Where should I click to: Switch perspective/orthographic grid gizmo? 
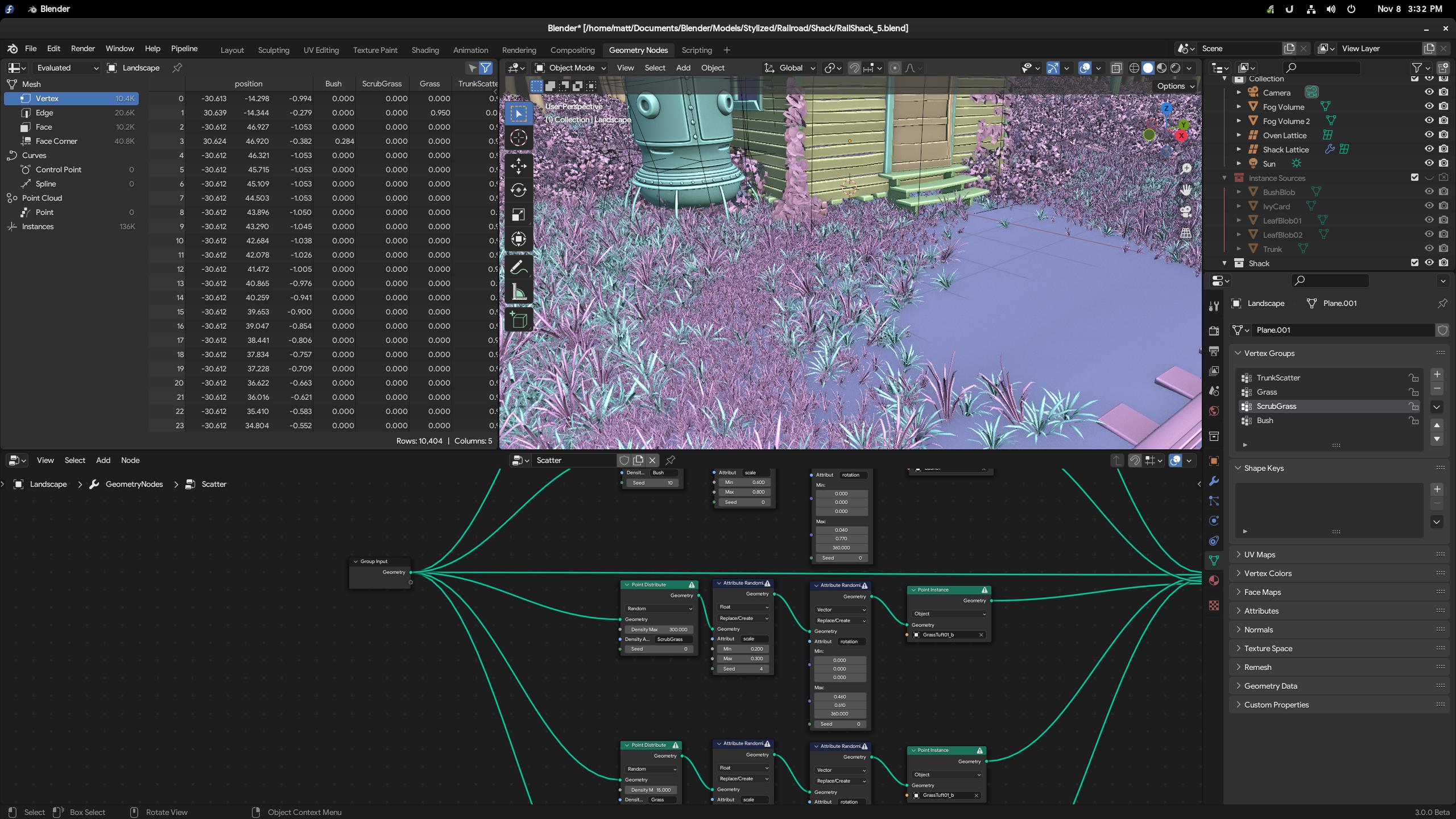pyautogui.click(x=1186, y=233)
